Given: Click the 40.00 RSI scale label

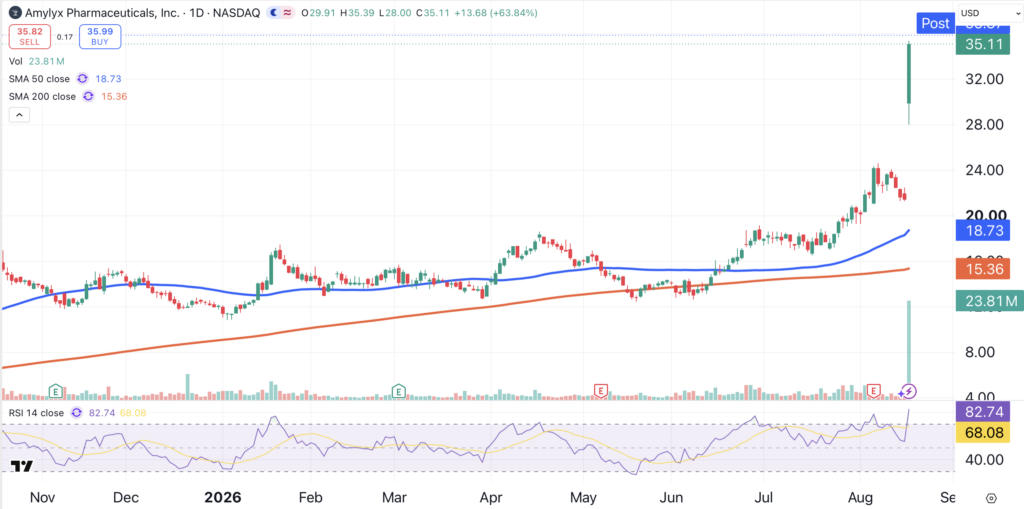Looking at the screenshot, I should (x=986, y=459).
